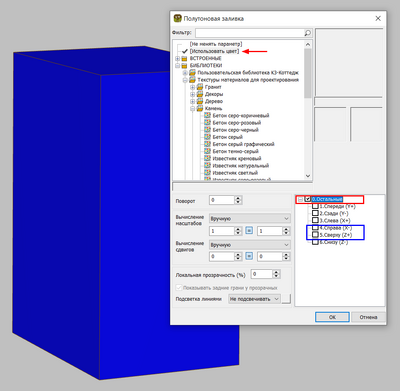Screen dimensions: 400x391
Task: Click texture icon of Бетон серо-розовый
Action: (208, 123)
